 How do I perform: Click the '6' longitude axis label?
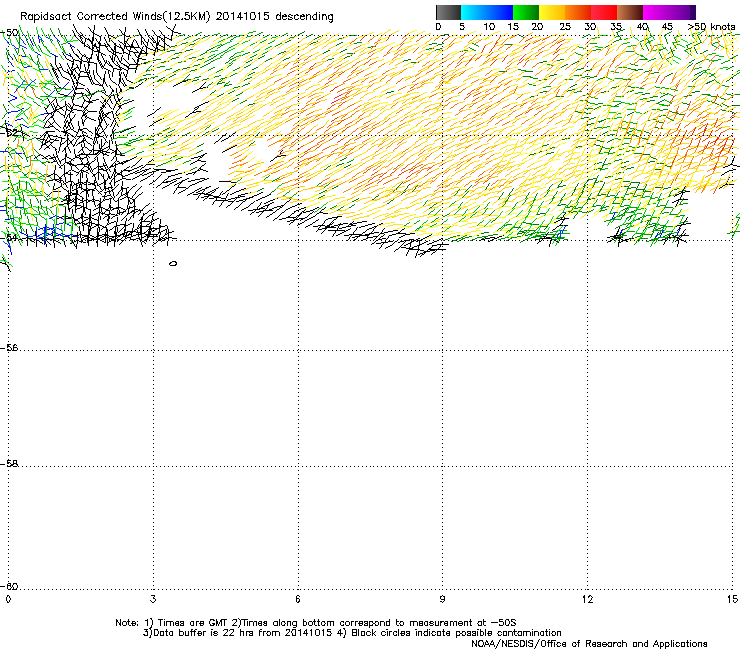298,599
